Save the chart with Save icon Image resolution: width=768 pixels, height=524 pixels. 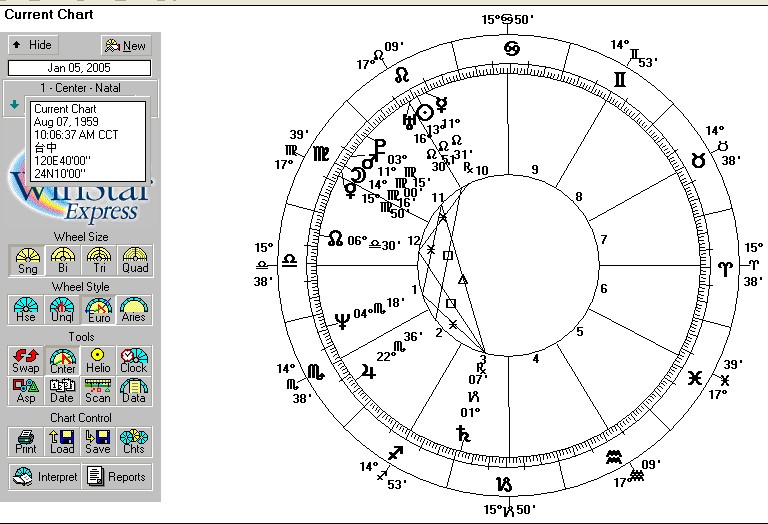pyautogui.click(x=98, y=441)
